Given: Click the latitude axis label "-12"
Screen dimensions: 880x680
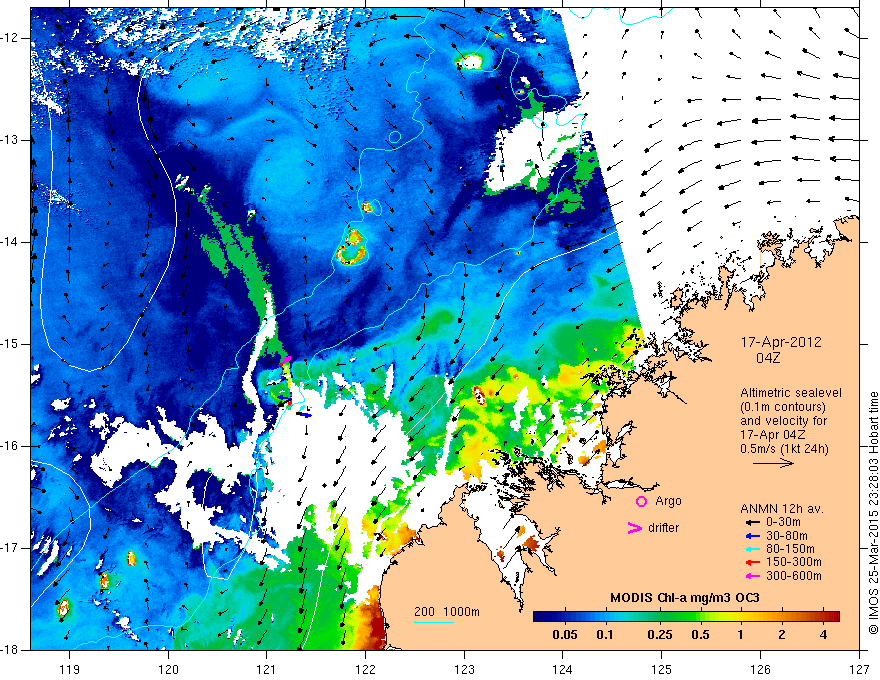Looking at the screenshot, I should point(11,38).
